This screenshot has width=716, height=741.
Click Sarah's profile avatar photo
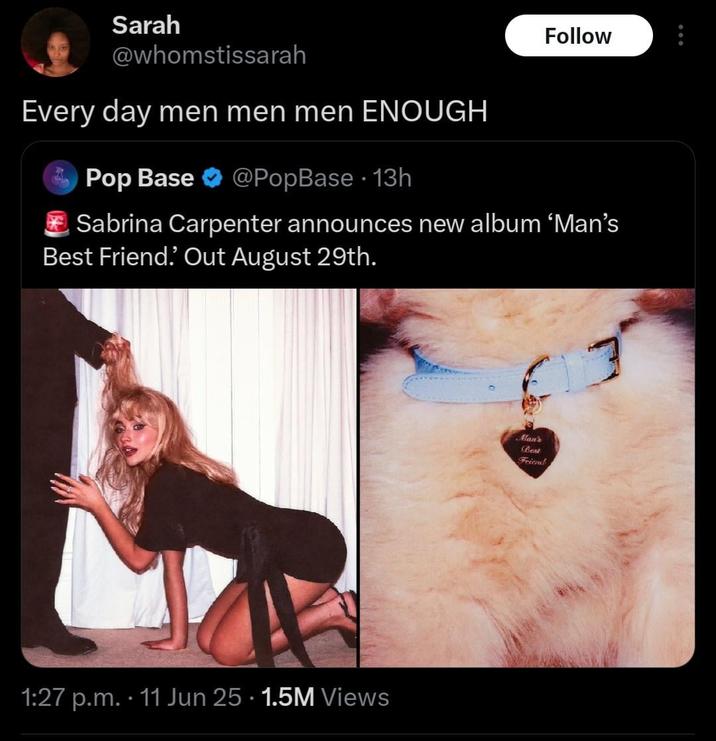tap(55, 42)
